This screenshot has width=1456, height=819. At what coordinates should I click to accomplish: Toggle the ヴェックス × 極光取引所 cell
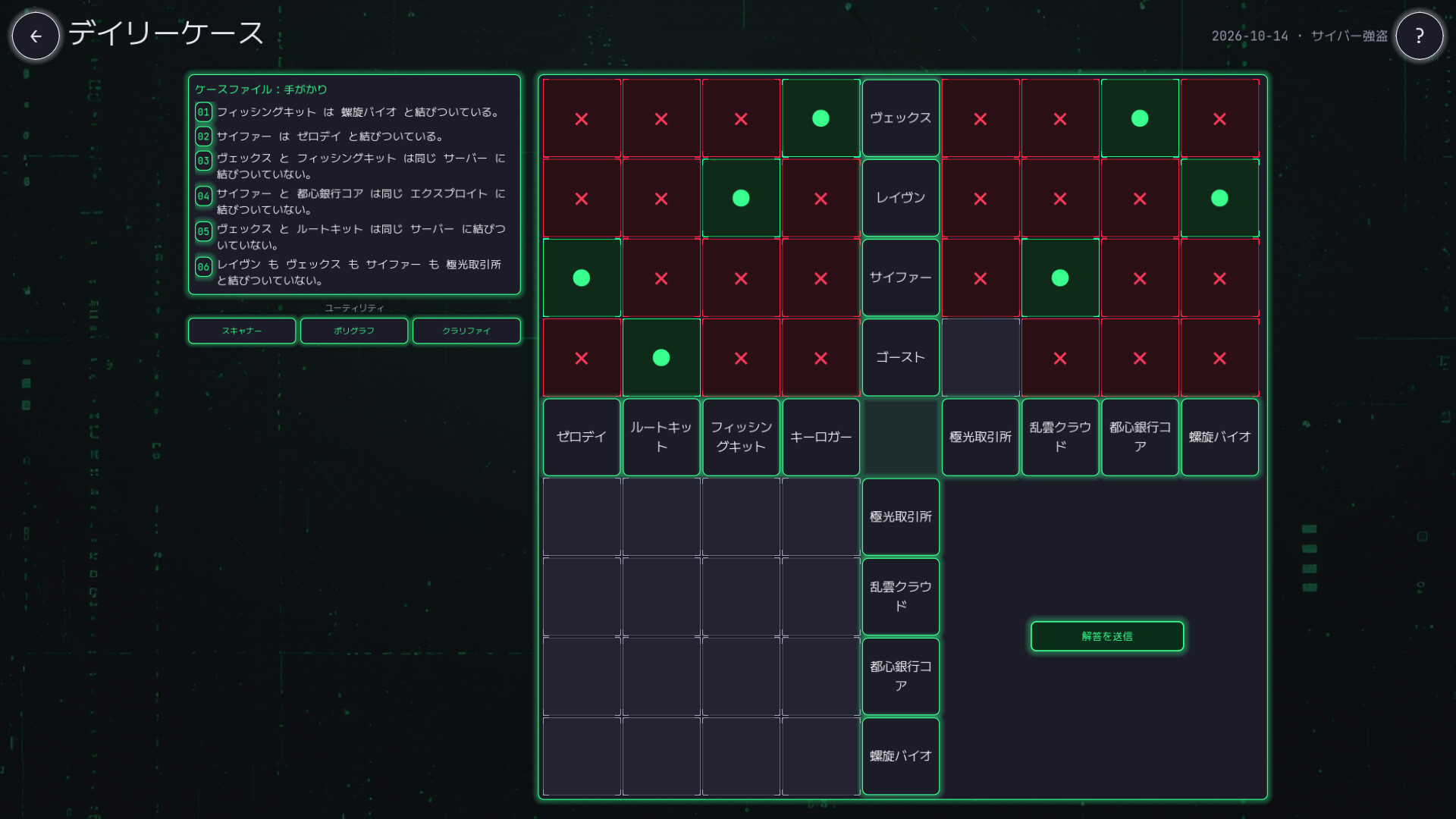click(x=981, y=118)
